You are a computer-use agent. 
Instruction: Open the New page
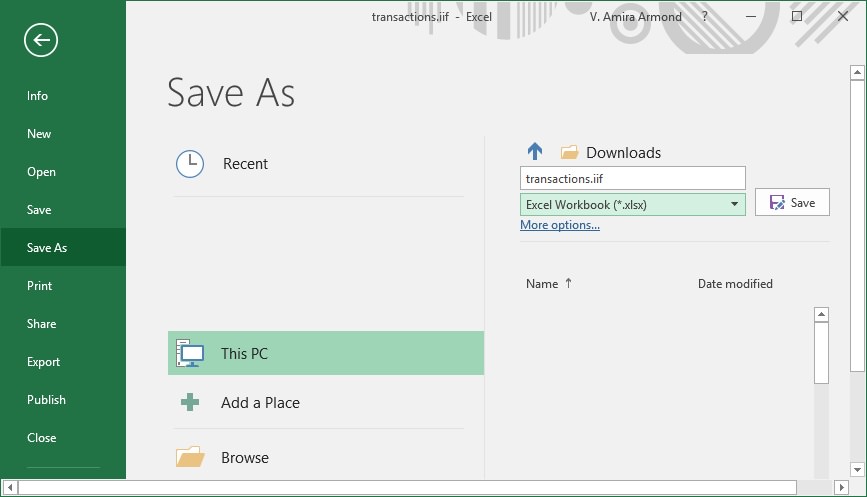pyautogui.click(x=63, y=134)
